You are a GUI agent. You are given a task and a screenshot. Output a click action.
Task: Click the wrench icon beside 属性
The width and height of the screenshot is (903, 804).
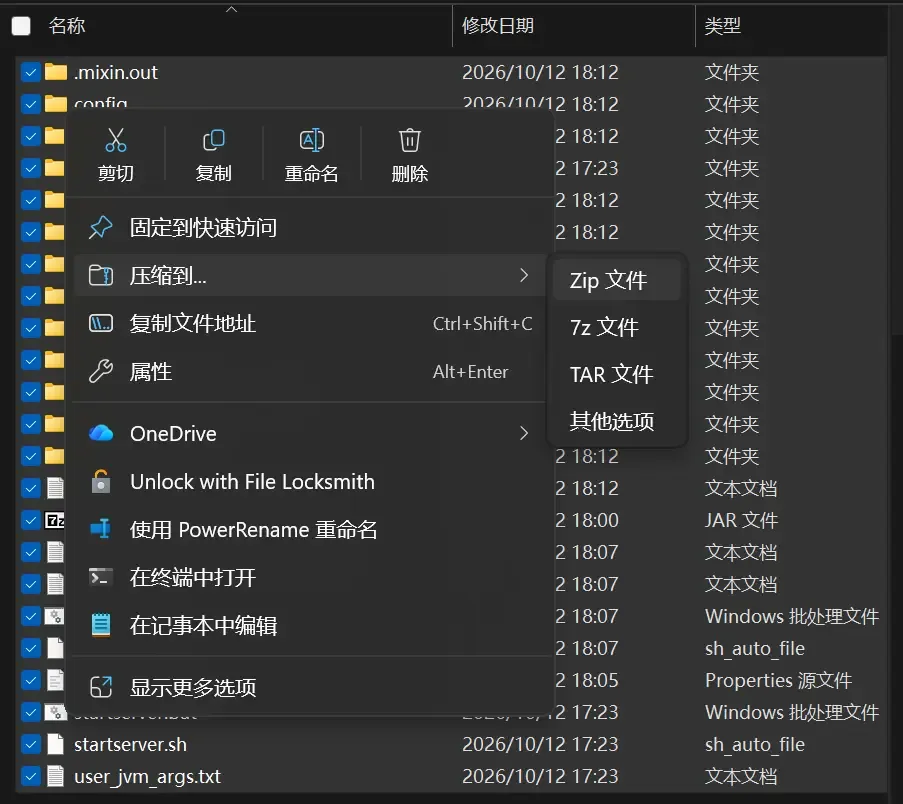click(x=101, y=371)
